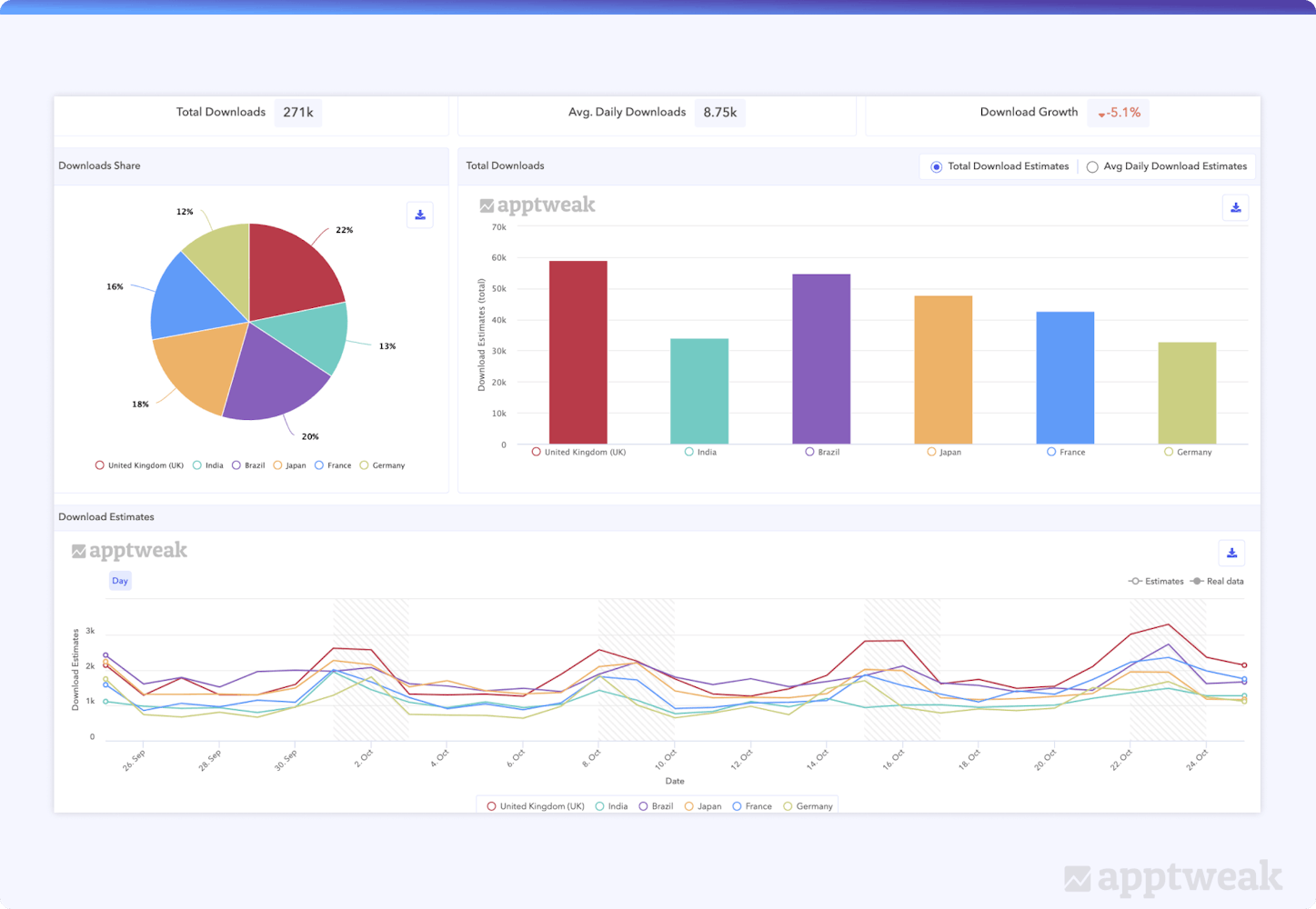Toggle Estimates line style legend item
Viewport: 1316px width, 909px height.
pyautogui.click(x=1156, y=582)
